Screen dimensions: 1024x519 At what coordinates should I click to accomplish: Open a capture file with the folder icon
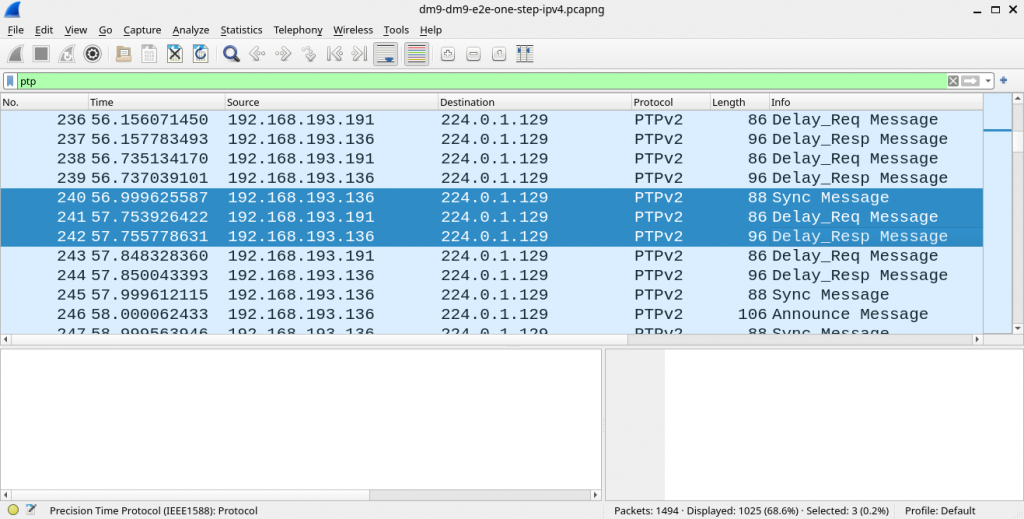[x=123, y=54]
